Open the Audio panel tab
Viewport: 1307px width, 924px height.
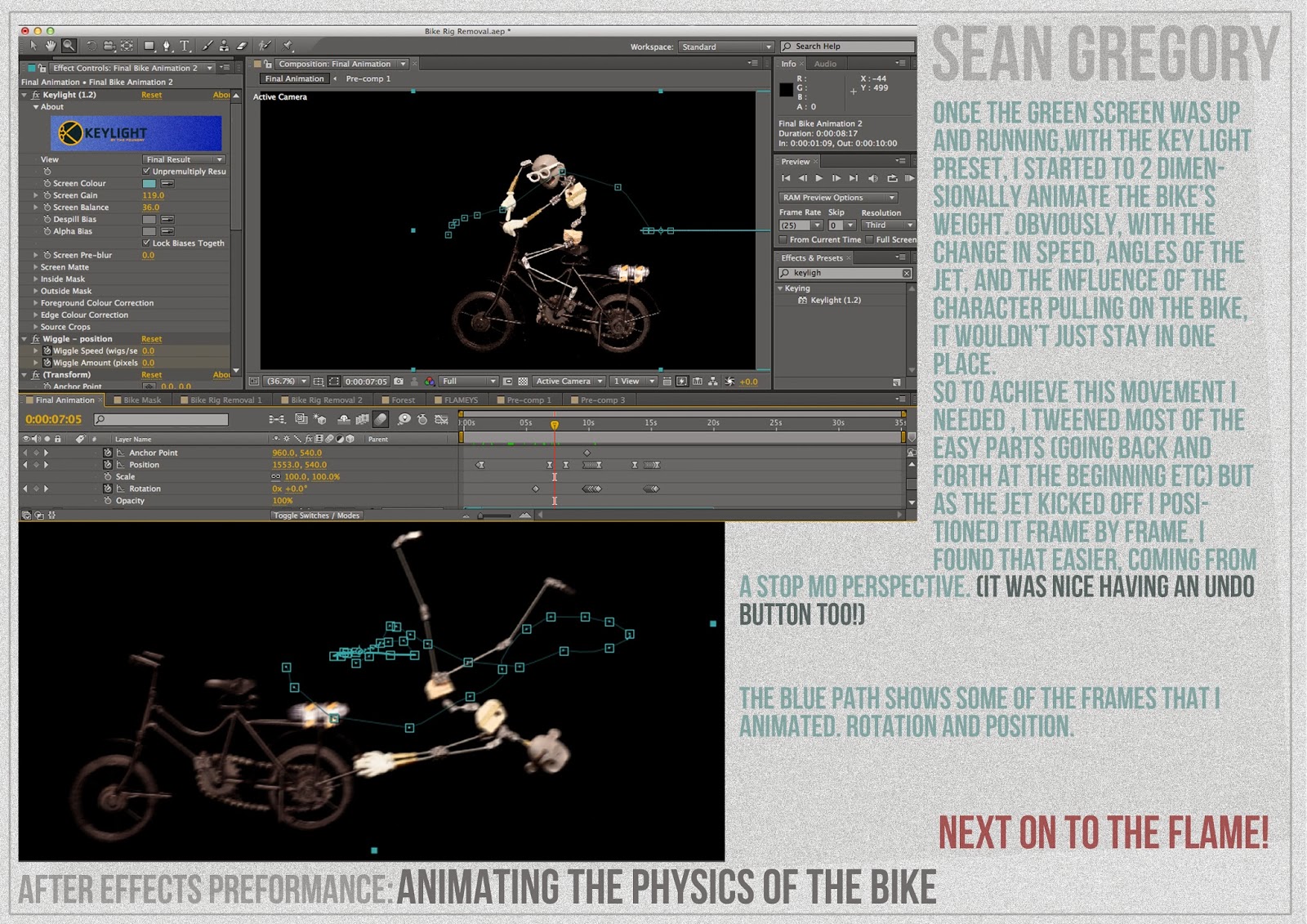(825, 63)
